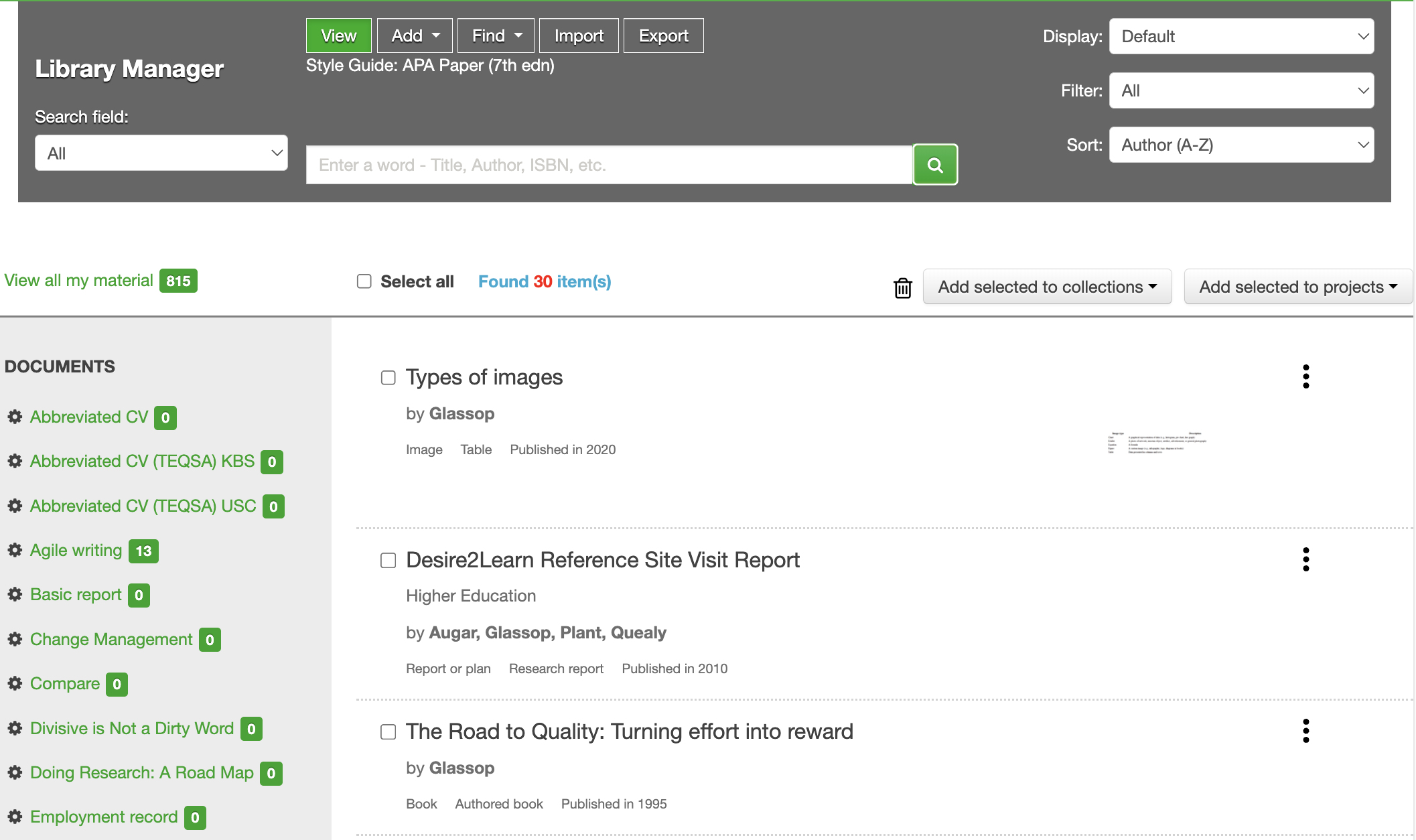Click gear icon beside Abbreviated CV
Viewport: 1416px width, 840px height.
[x=15, y=417]
